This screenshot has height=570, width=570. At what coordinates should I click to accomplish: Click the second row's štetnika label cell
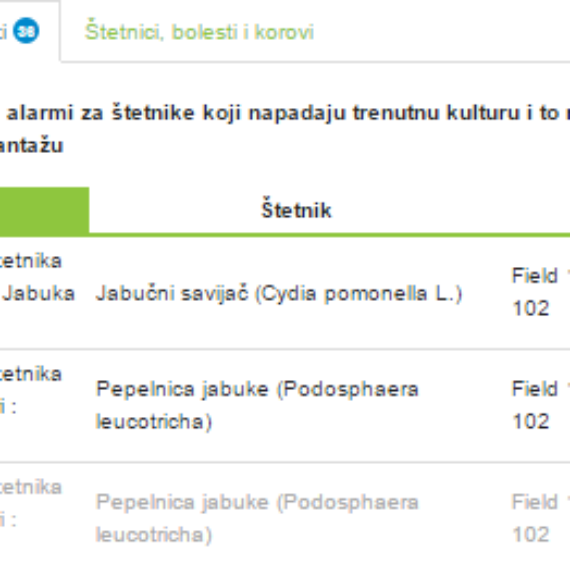pyautogui.click(x=31, y=374)
